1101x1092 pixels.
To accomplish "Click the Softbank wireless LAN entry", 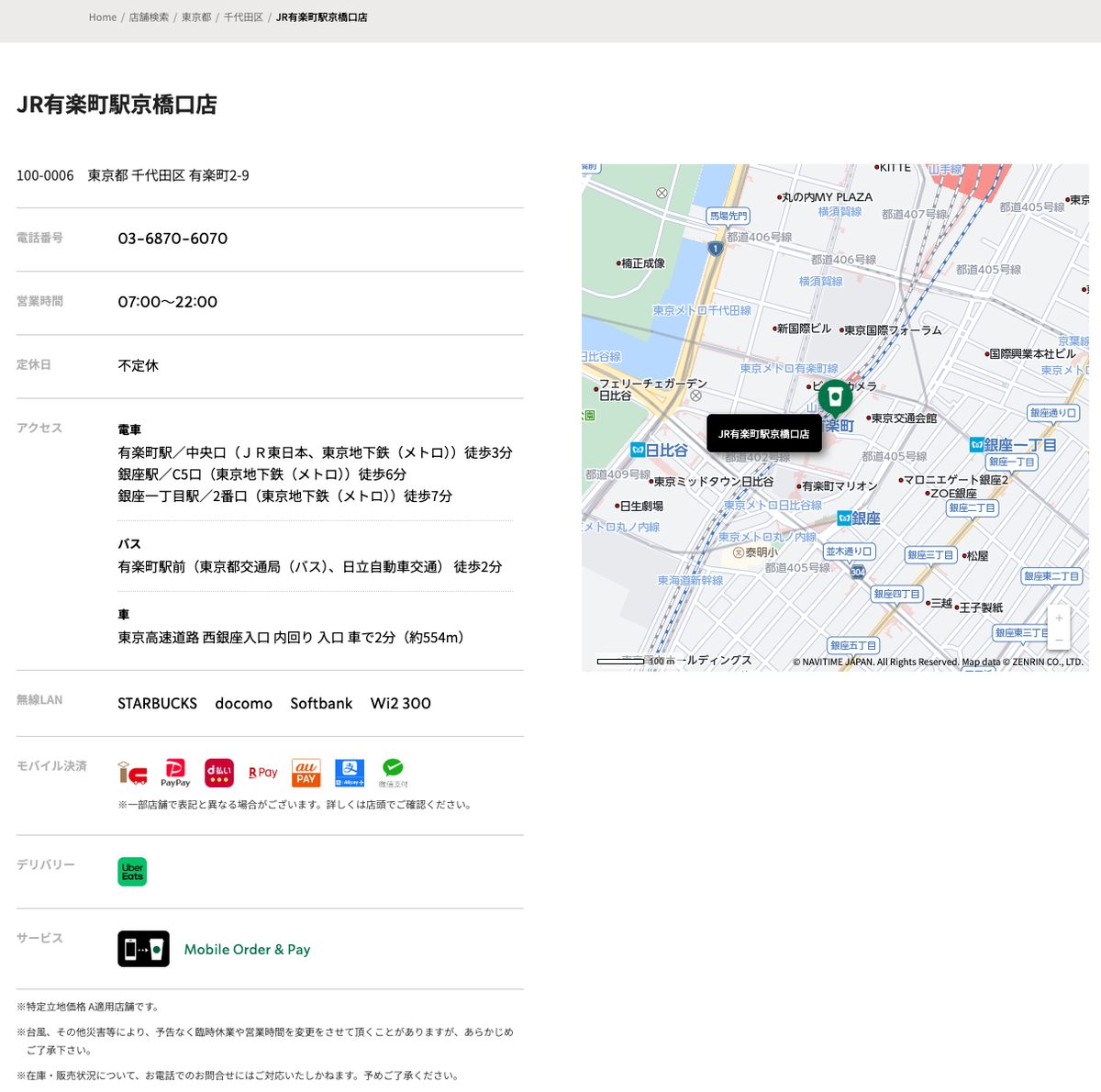I will click(321, 704).
